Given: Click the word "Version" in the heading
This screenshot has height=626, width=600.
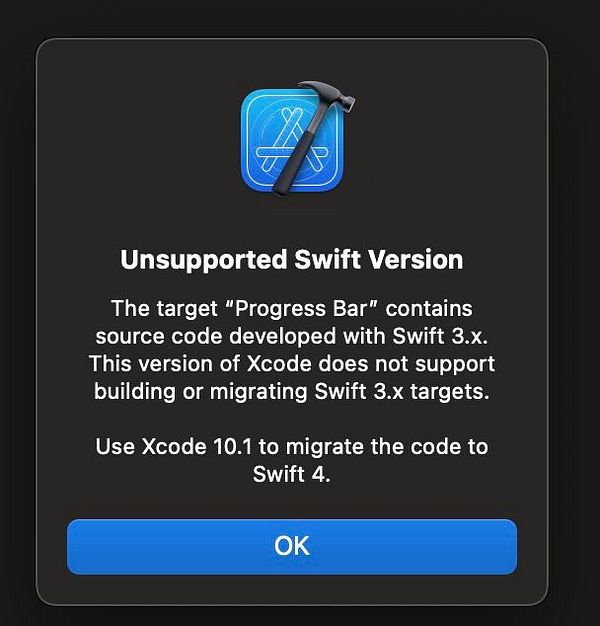Looking at the screenshot, I should pos(416,260).
